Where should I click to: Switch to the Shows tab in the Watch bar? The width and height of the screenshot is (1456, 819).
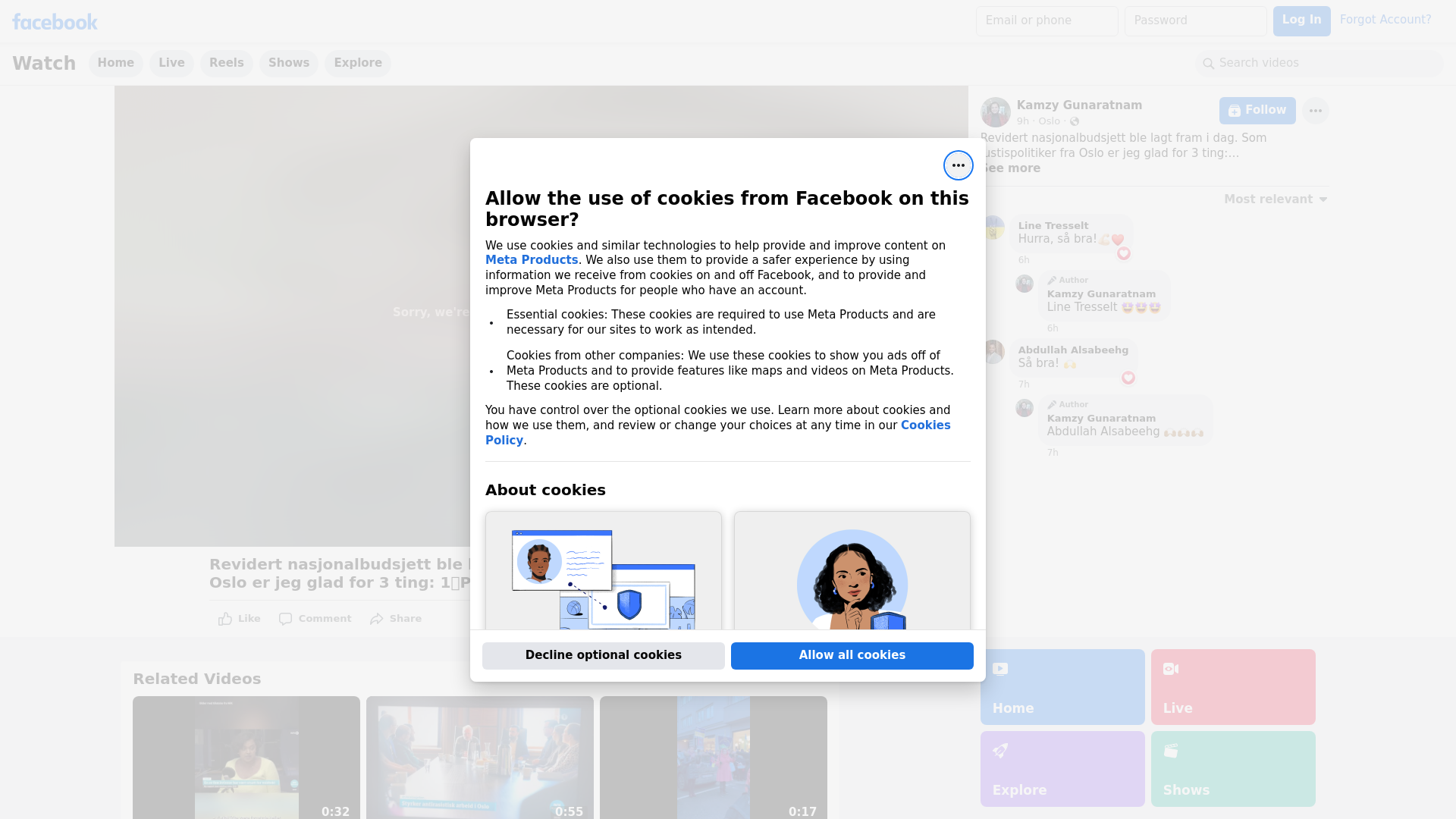pos(288,63)
